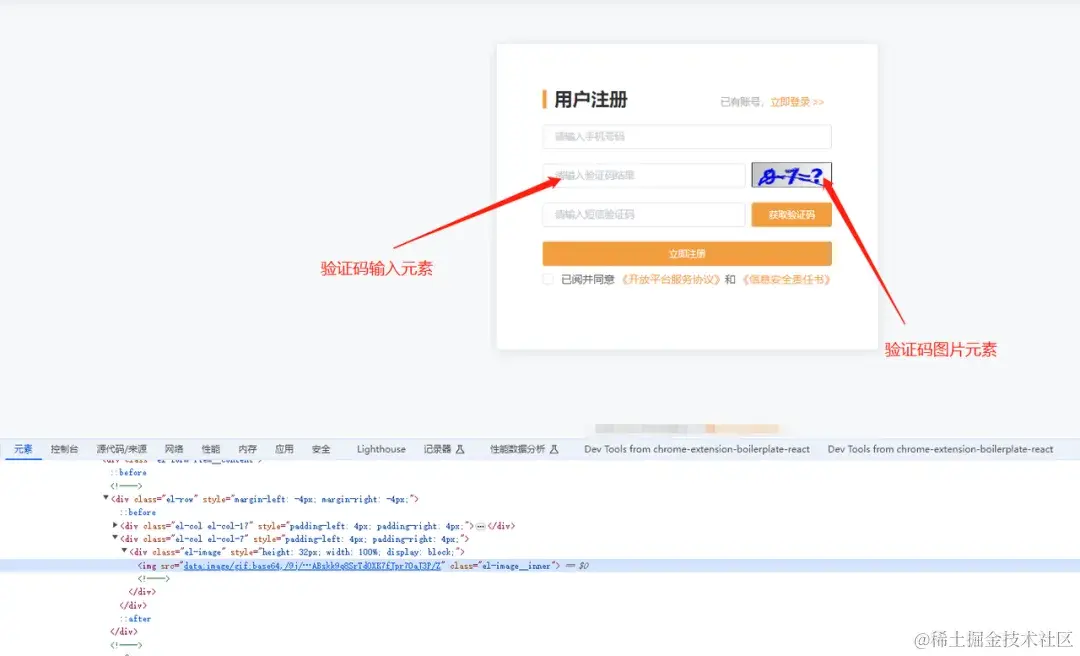The width and height of the screenshot is (1080, 656).
Task: Switch to the 控制台 (Console) panel
Action: [63, 449]
